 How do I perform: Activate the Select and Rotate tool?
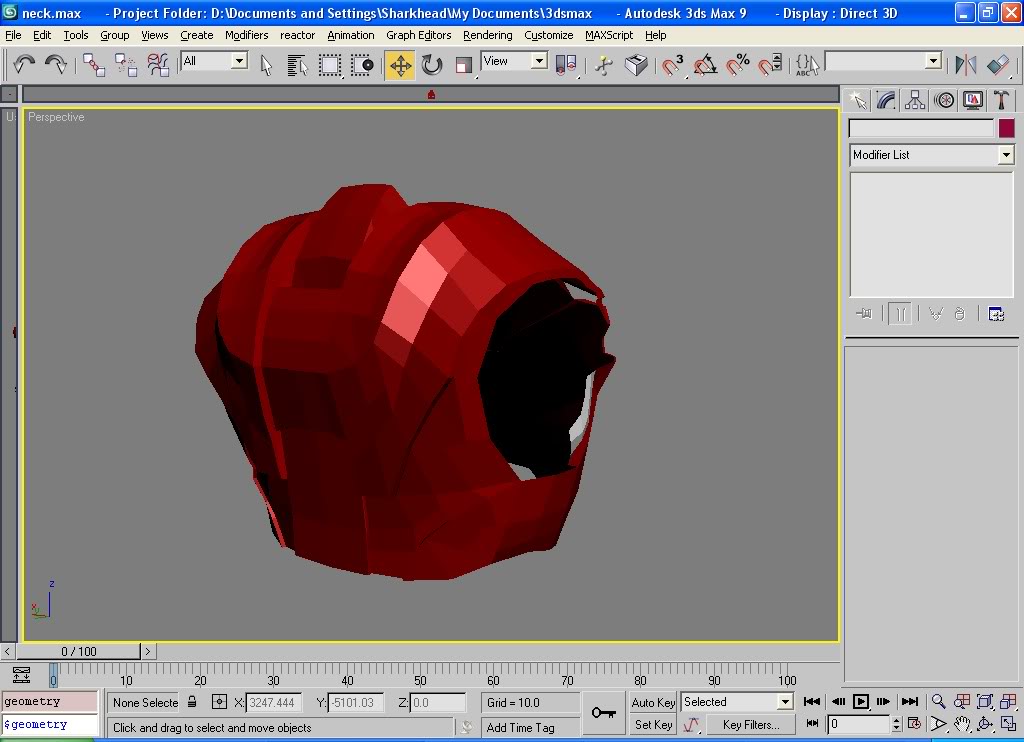432,65
